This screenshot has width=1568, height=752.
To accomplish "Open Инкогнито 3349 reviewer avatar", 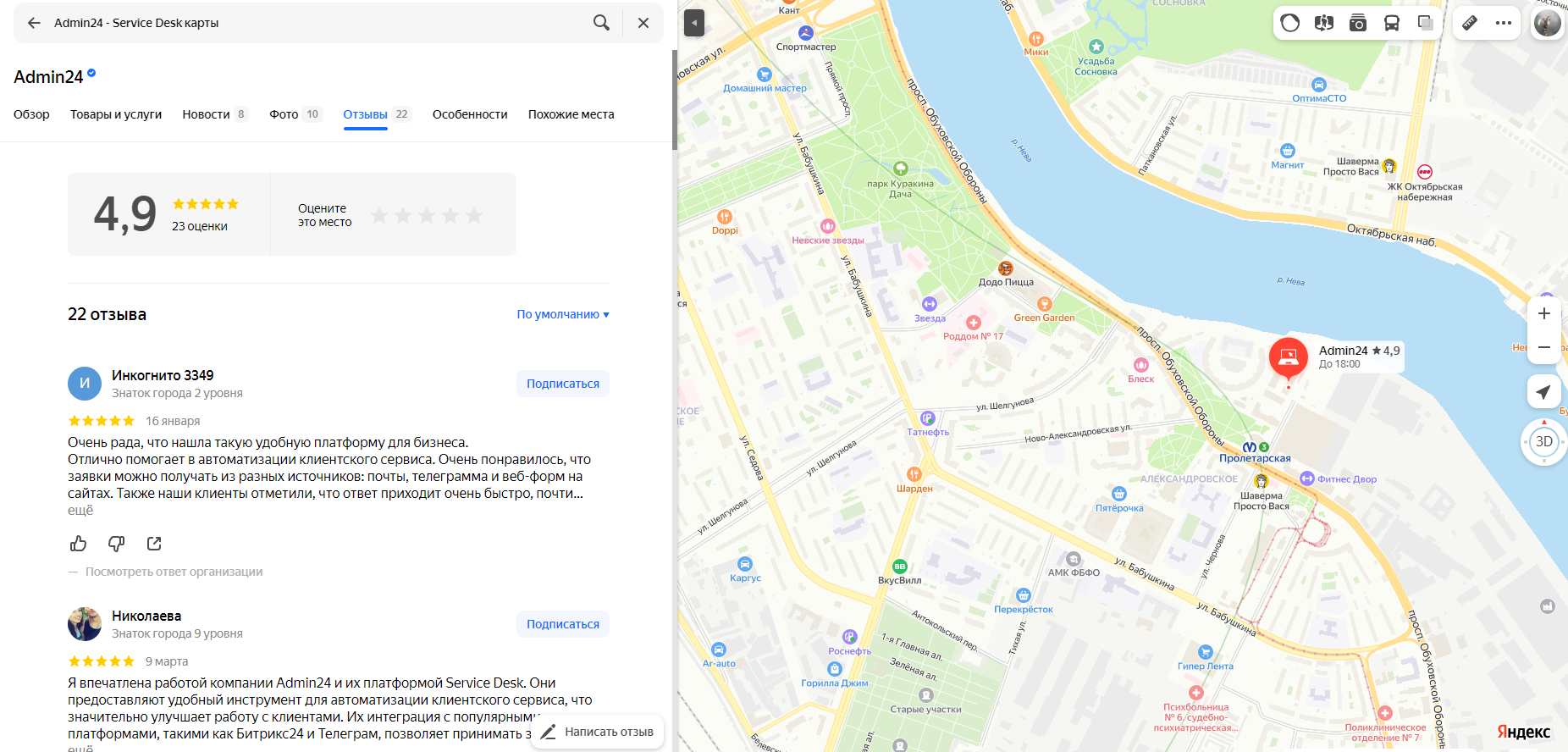I will [85, 384].
